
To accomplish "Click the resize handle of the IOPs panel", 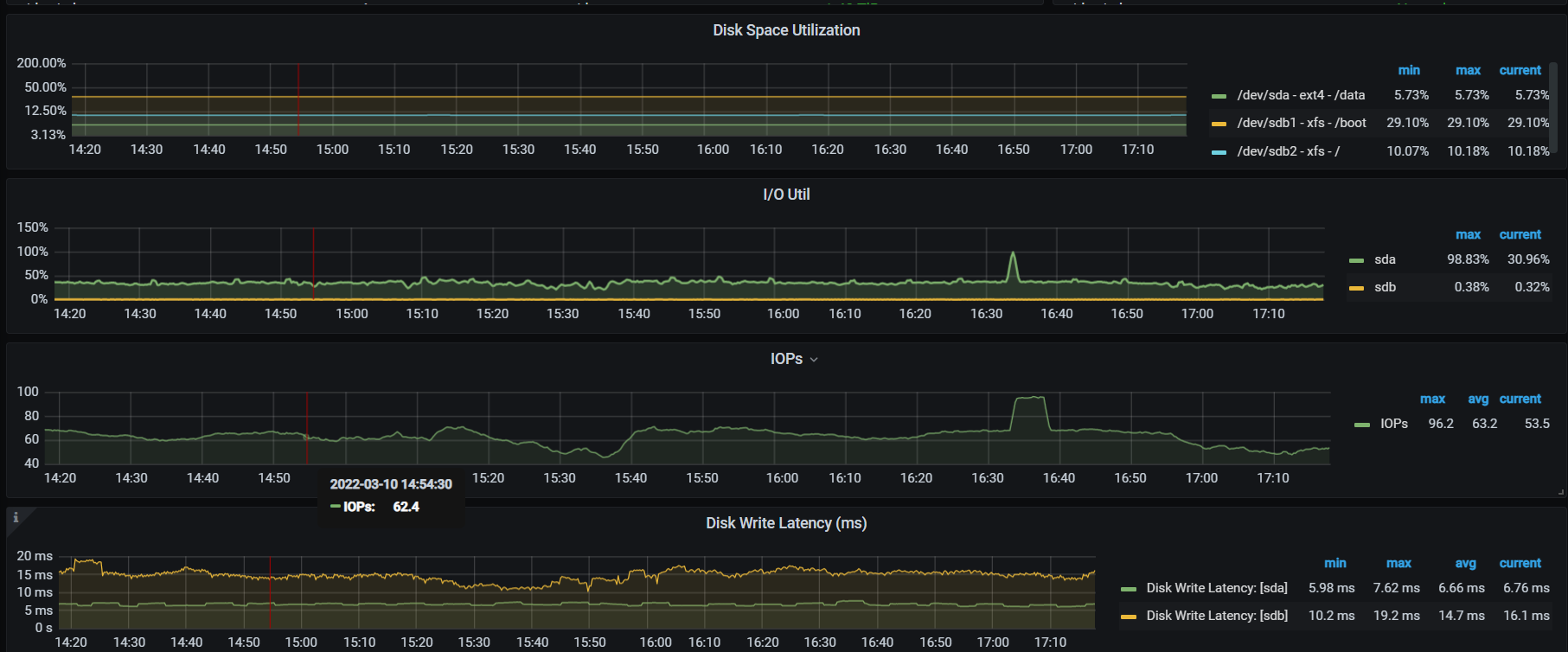I will point(1560,492).
